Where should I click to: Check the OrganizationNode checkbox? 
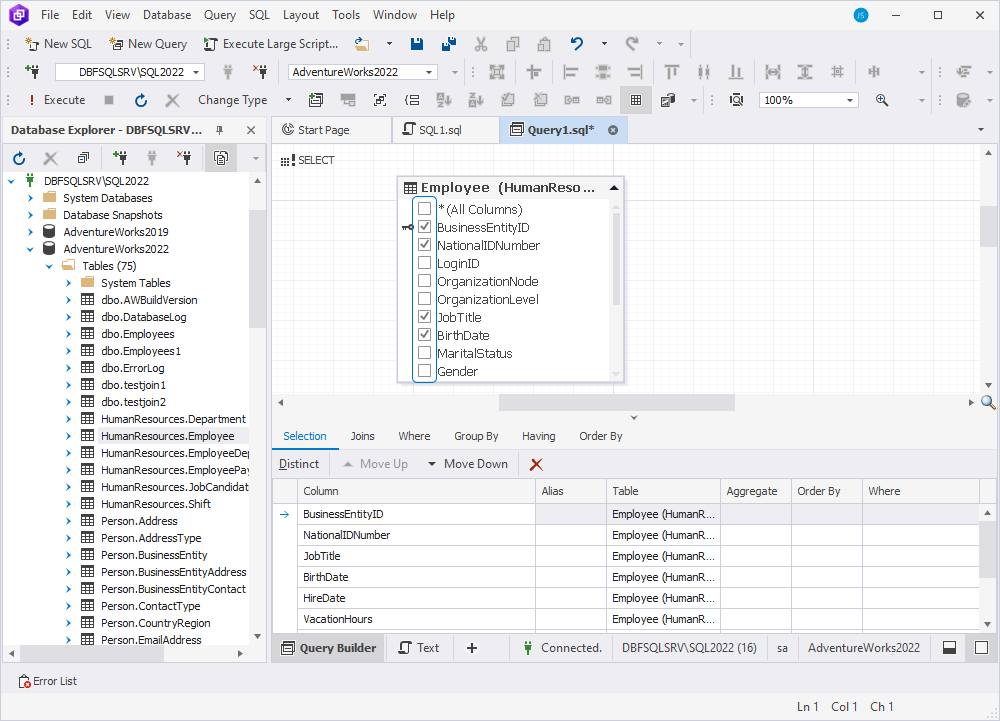(424, 280)
